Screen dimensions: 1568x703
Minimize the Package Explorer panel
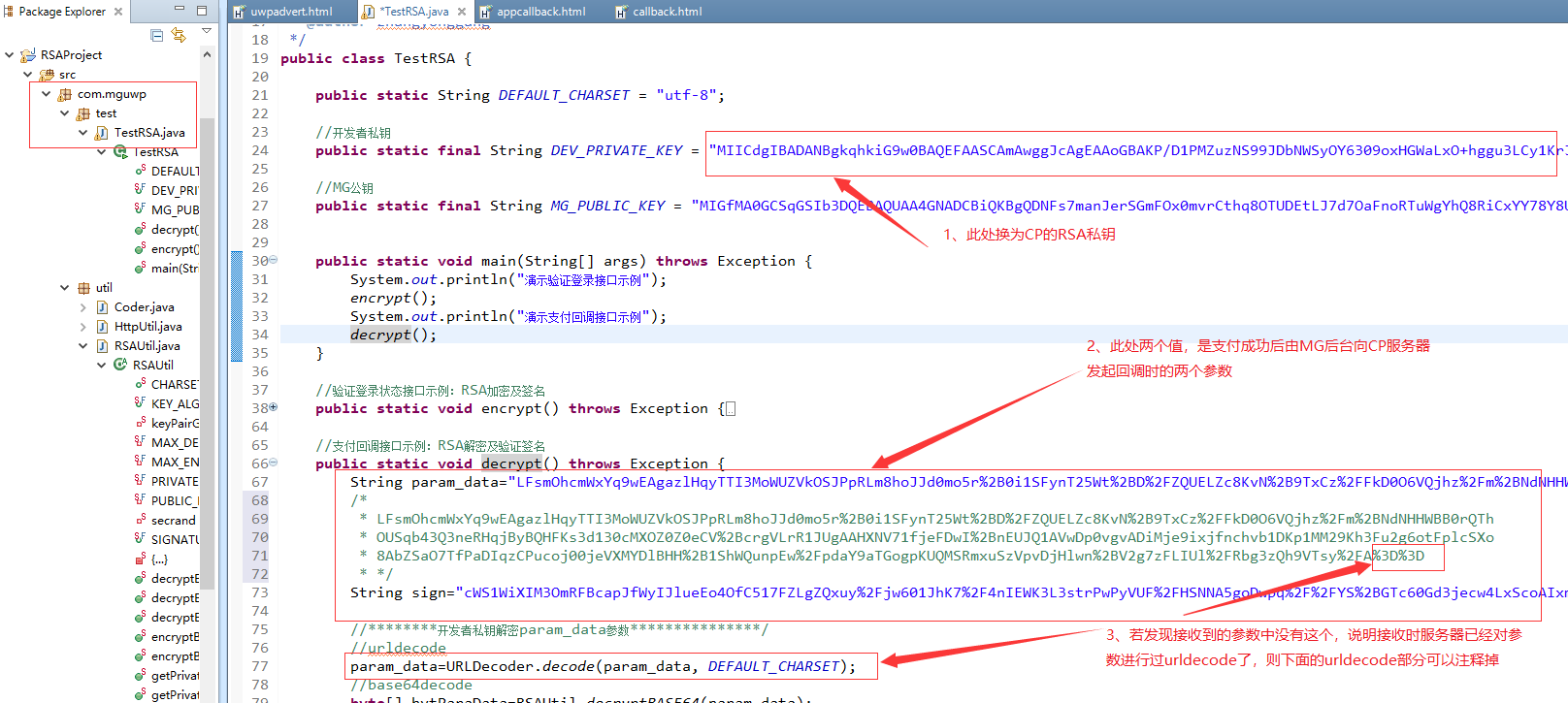click(179, 10)
